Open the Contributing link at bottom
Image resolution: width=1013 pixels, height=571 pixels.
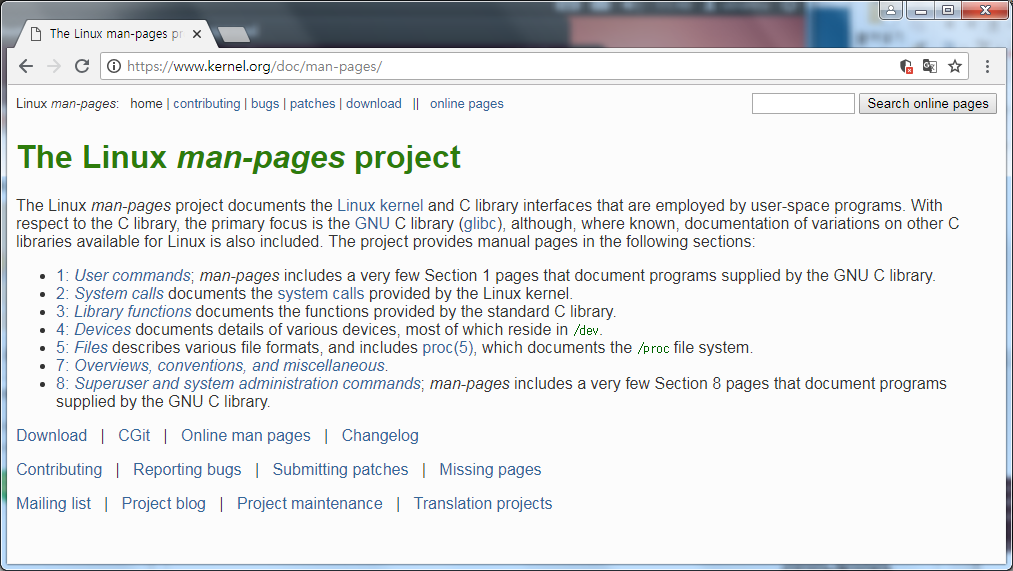59,470
